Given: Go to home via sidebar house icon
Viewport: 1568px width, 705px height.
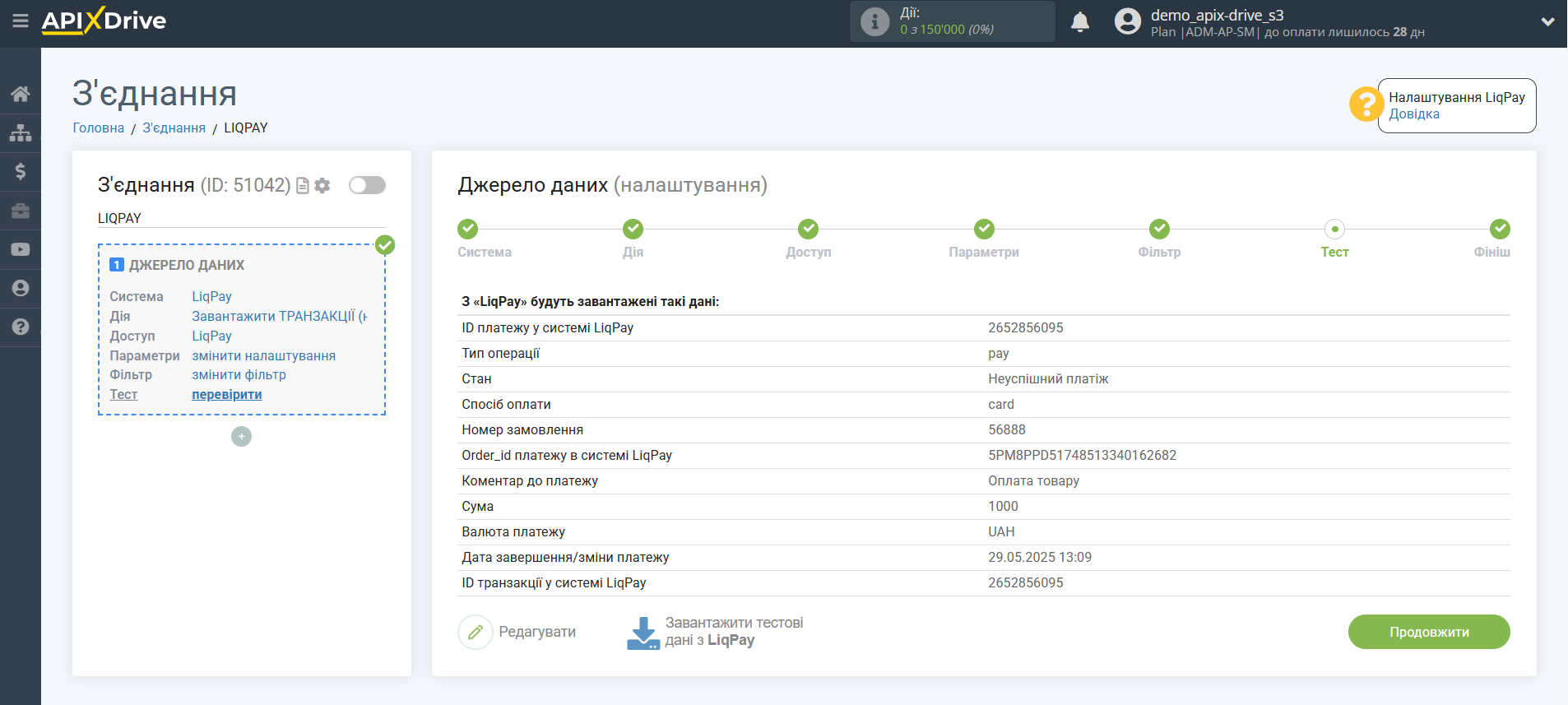Looking at the screenshot, I should [21, 94].
